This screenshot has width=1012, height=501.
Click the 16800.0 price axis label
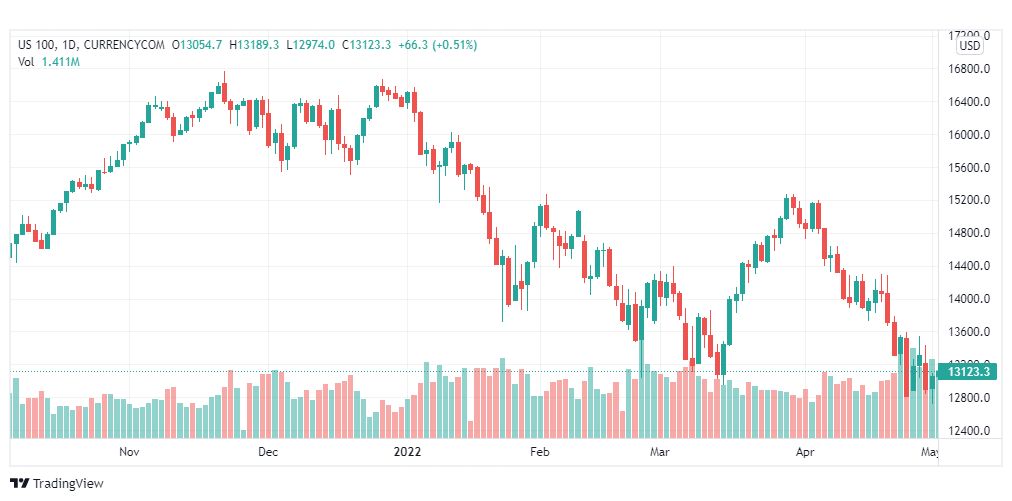(968, 69)
